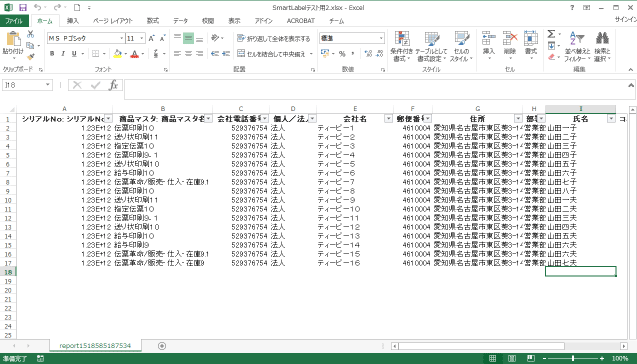
Task: Click the AutoSum sigma icon
Action: (551, 34)
